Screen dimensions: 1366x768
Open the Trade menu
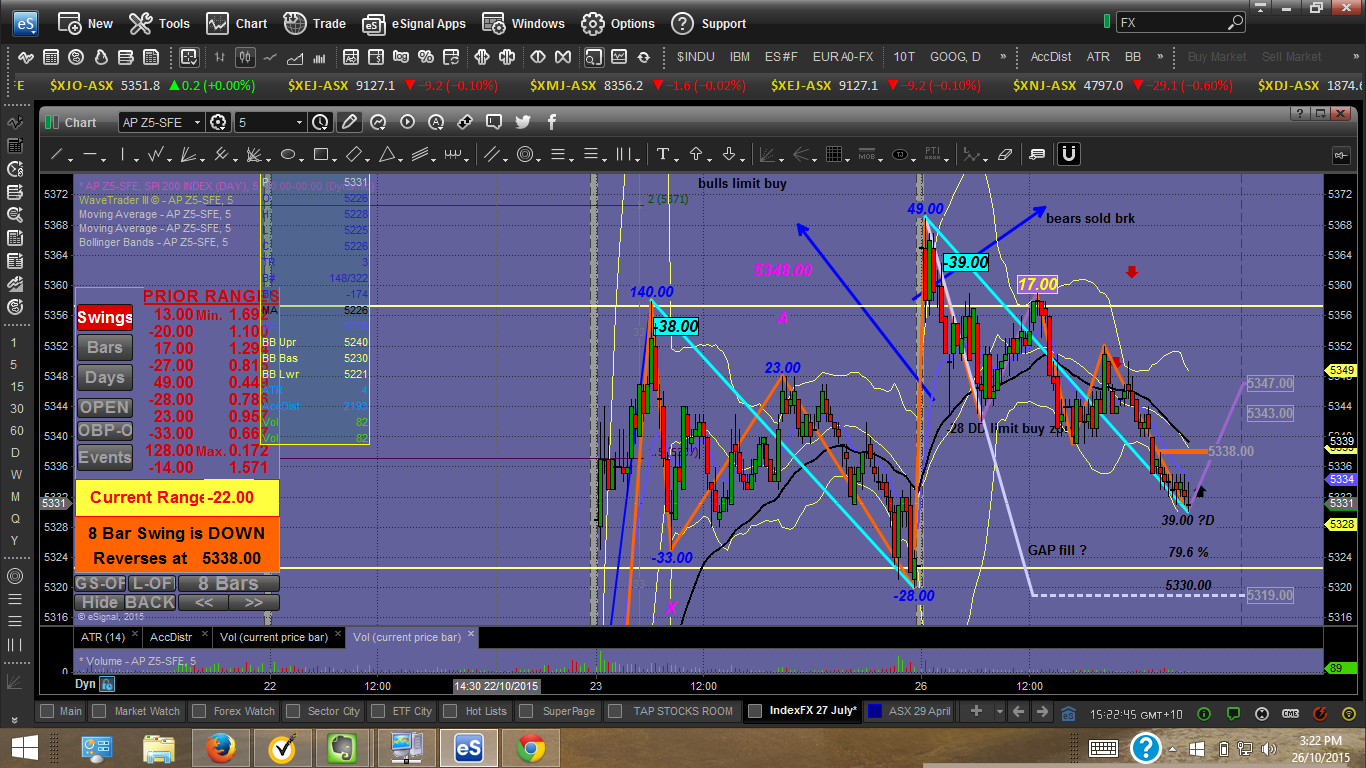(314, 23)
